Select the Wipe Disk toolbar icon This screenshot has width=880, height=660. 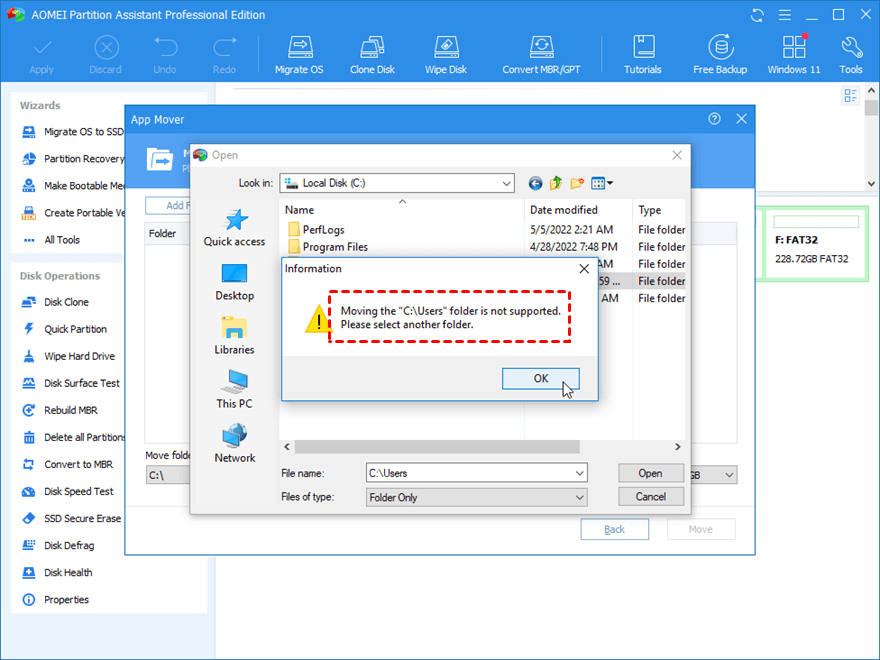[446, 55]
